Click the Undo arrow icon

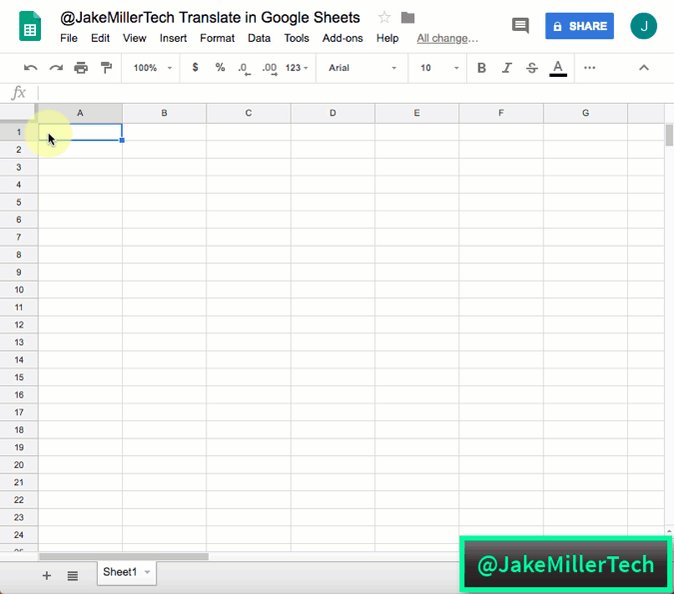pyautogui.click(x=30, y=67)
